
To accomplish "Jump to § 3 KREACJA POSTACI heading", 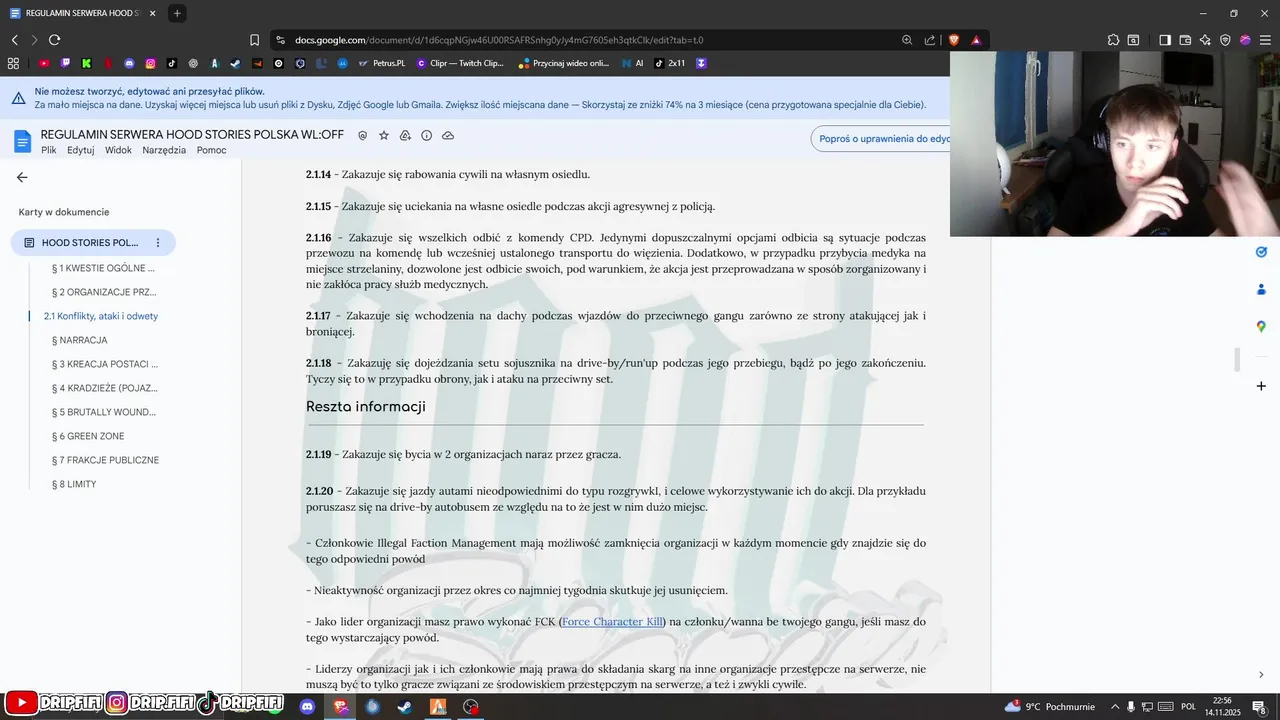I will tap(105, 364).
